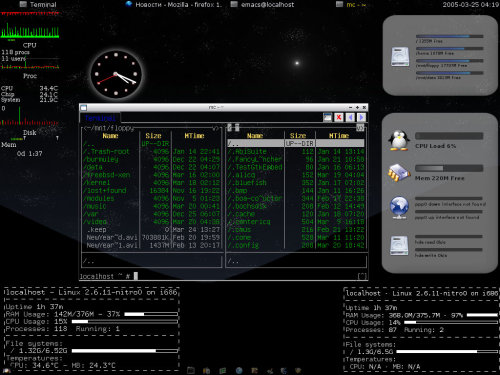Viewport: 500px width, 375px height.
Task: Click the Firefox globe icon in top taskbar
Action: tap(129, 4)
